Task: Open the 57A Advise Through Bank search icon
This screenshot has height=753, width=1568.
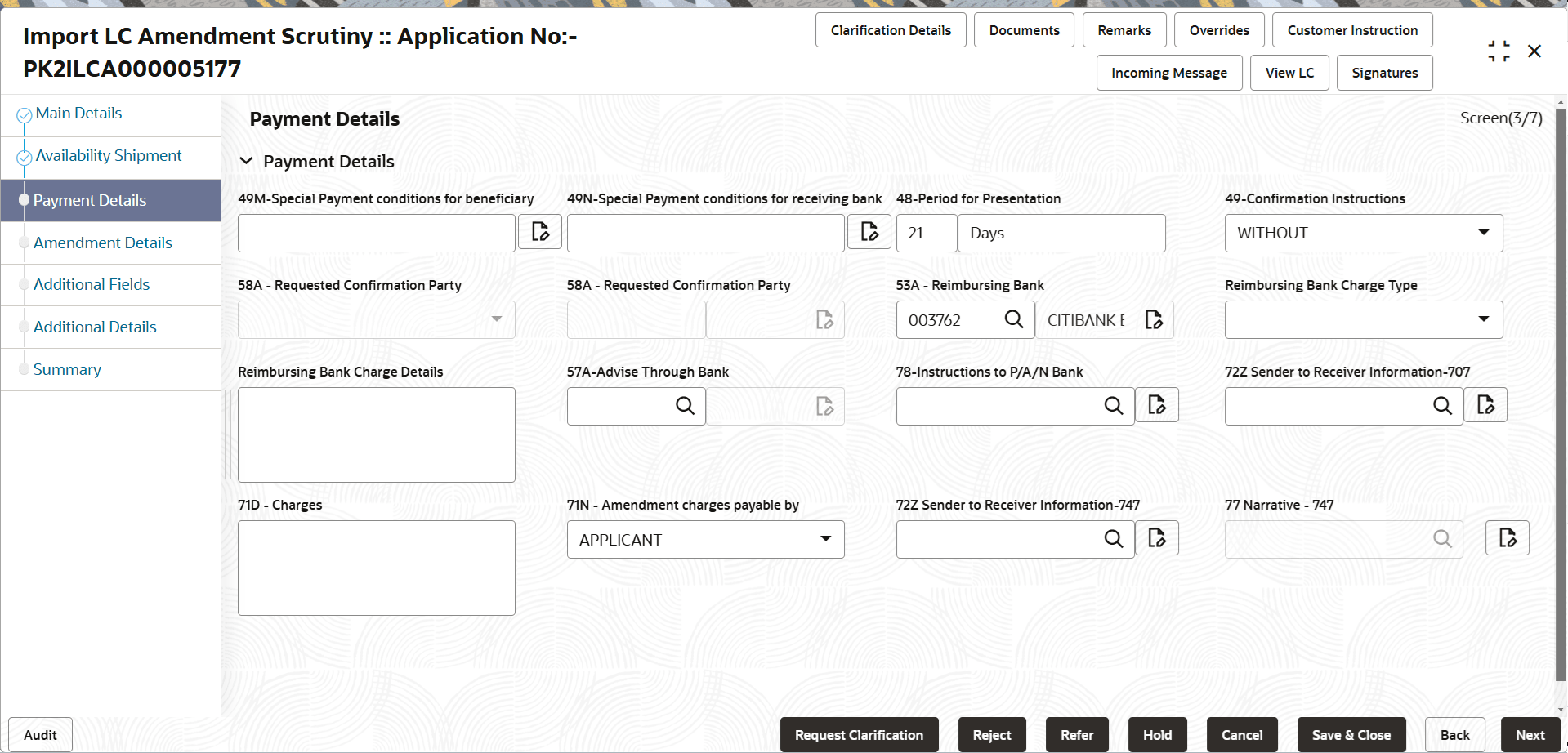Action: pos(684,406)
